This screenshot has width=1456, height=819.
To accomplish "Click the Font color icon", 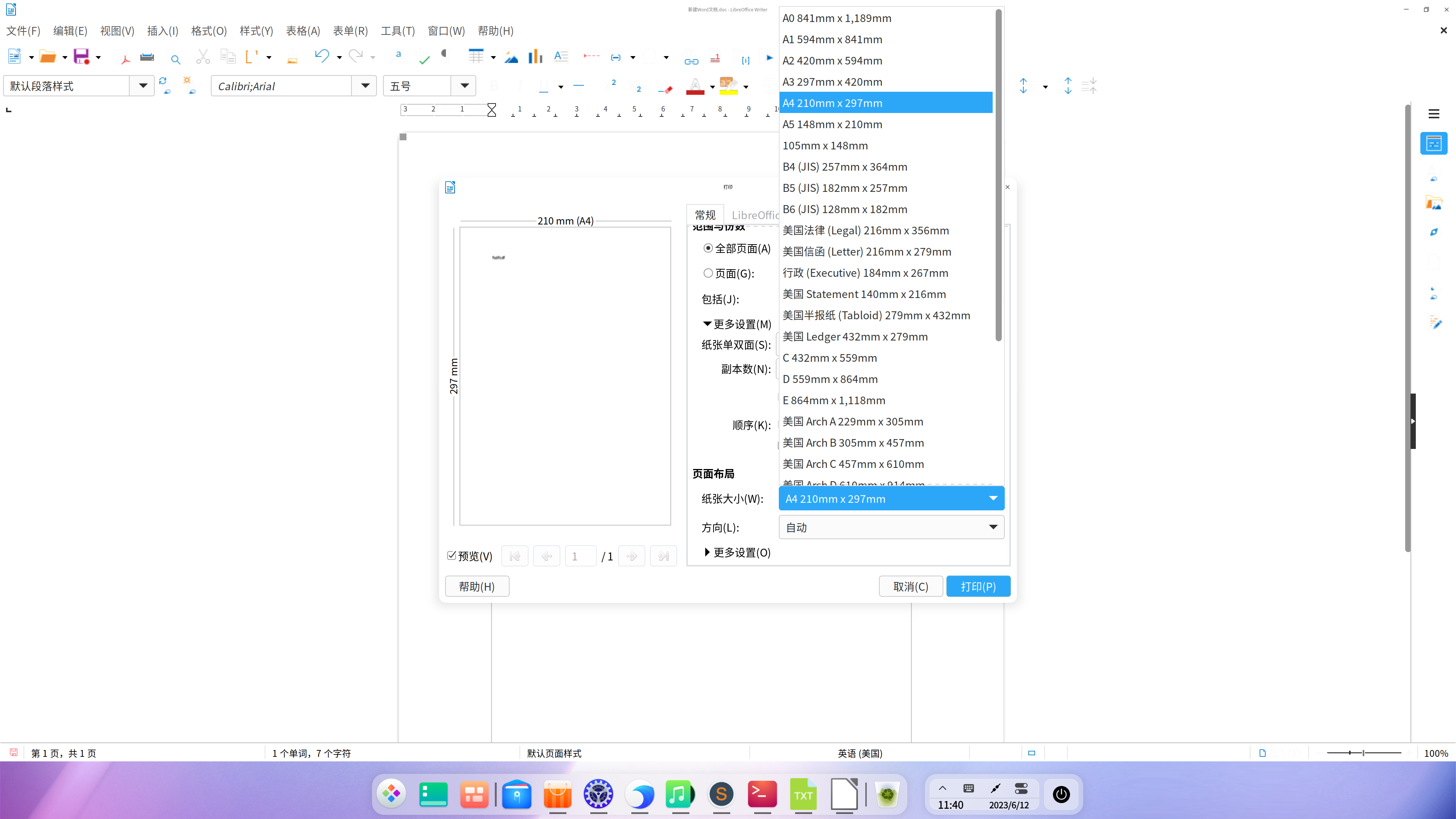I will (695, 86).
